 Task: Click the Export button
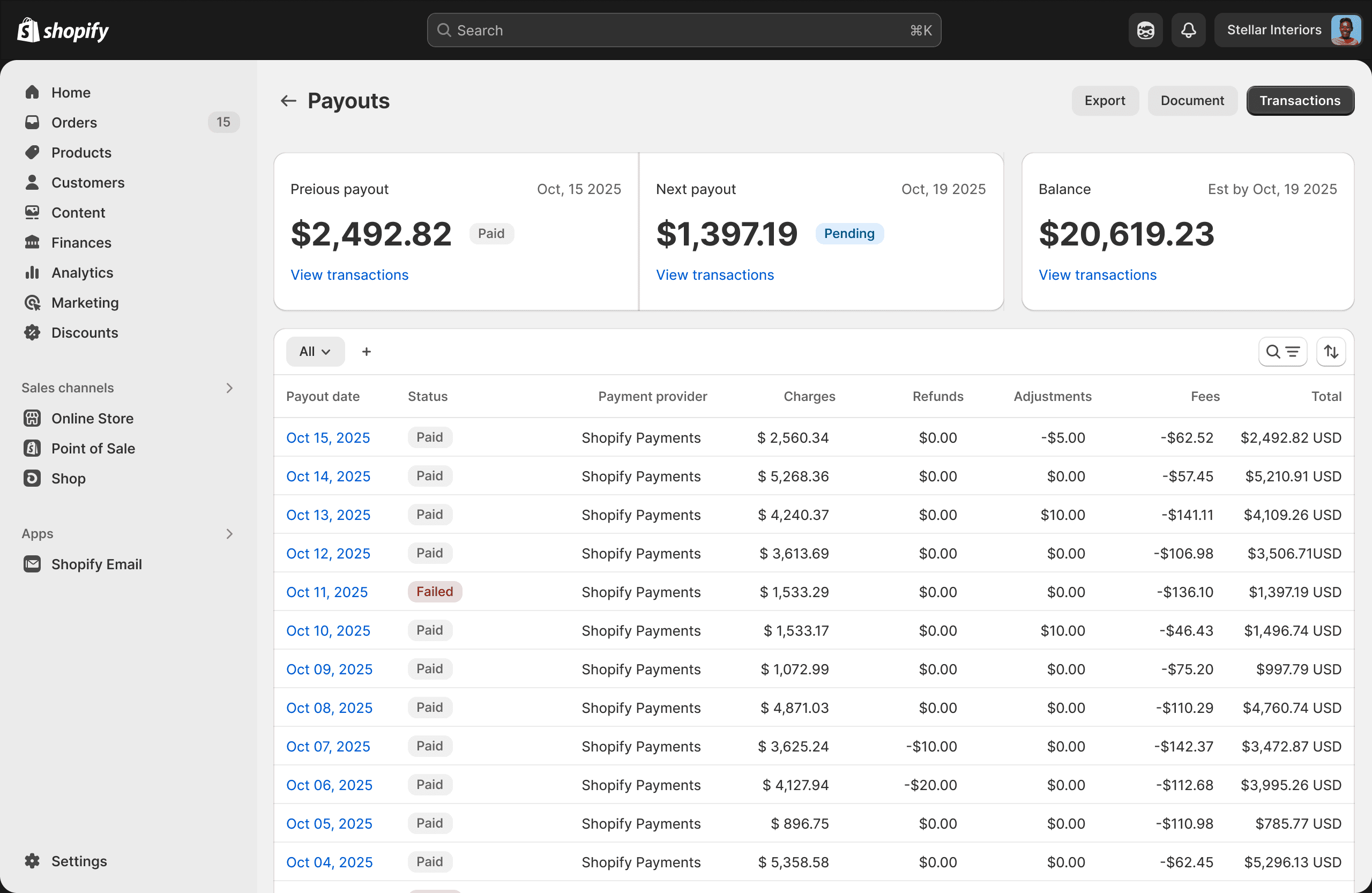1105,100
